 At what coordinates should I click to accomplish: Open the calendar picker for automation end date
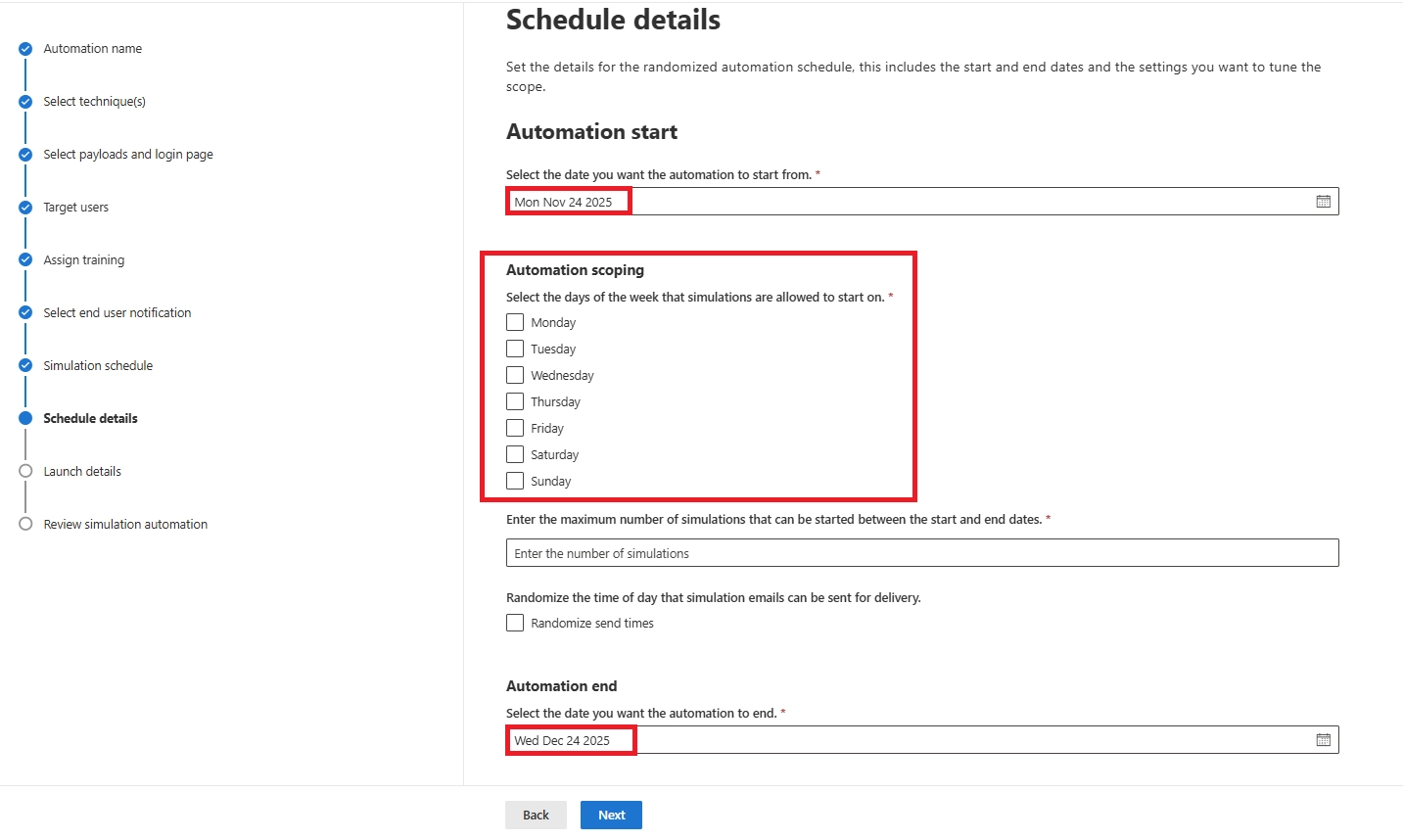point(1323,739)
